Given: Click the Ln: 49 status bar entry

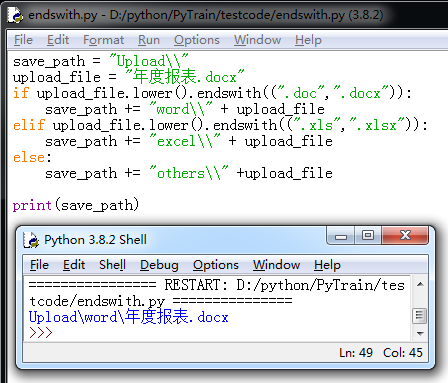Looking at the screenshot, I should (356, 353).
